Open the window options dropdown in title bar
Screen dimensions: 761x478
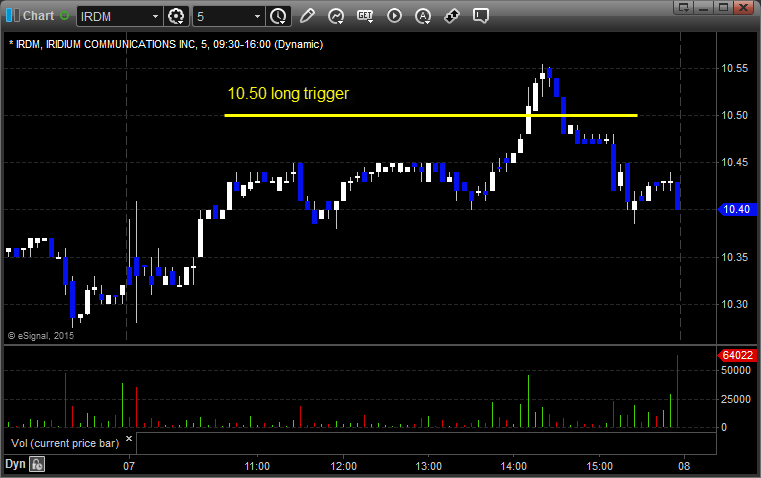pos(684,7)
